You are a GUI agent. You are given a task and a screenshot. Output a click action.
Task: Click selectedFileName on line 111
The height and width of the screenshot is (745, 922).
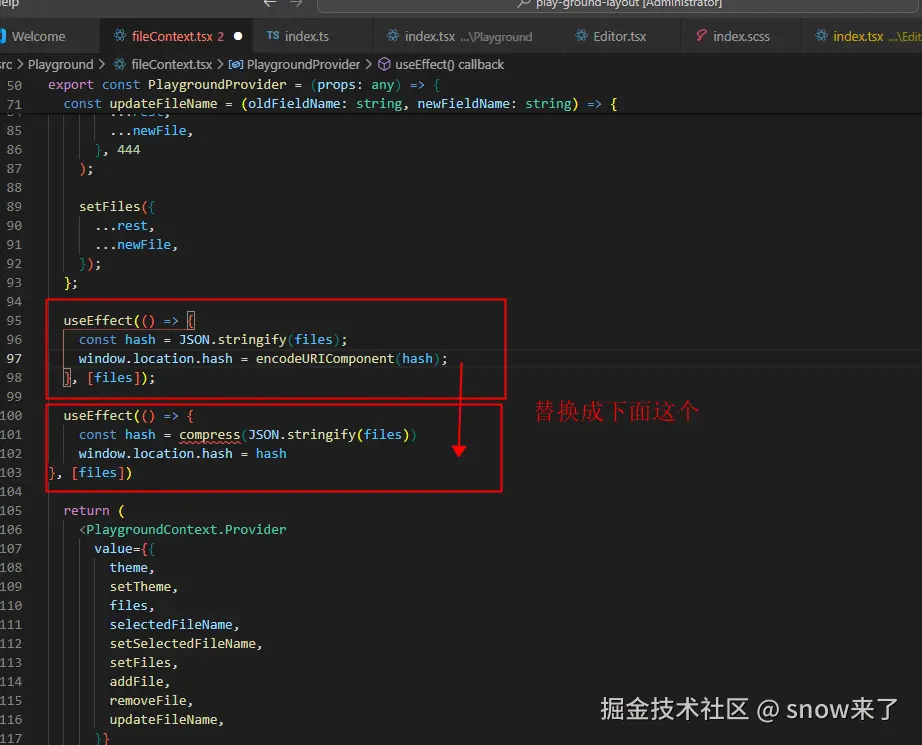[171, 624]
